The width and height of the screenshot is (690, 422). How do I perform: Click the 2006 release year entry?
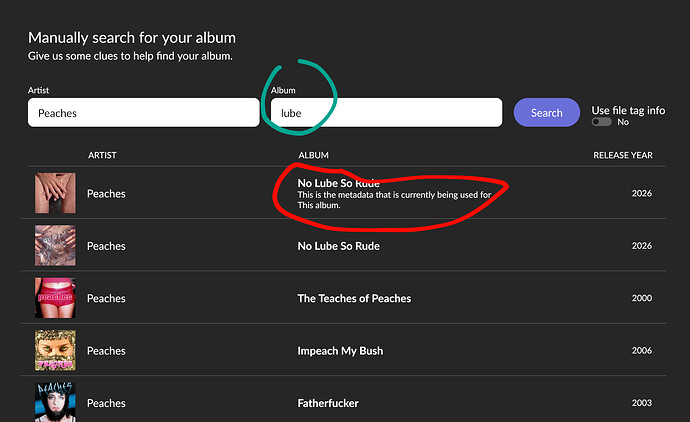click(x=641, y=351)
